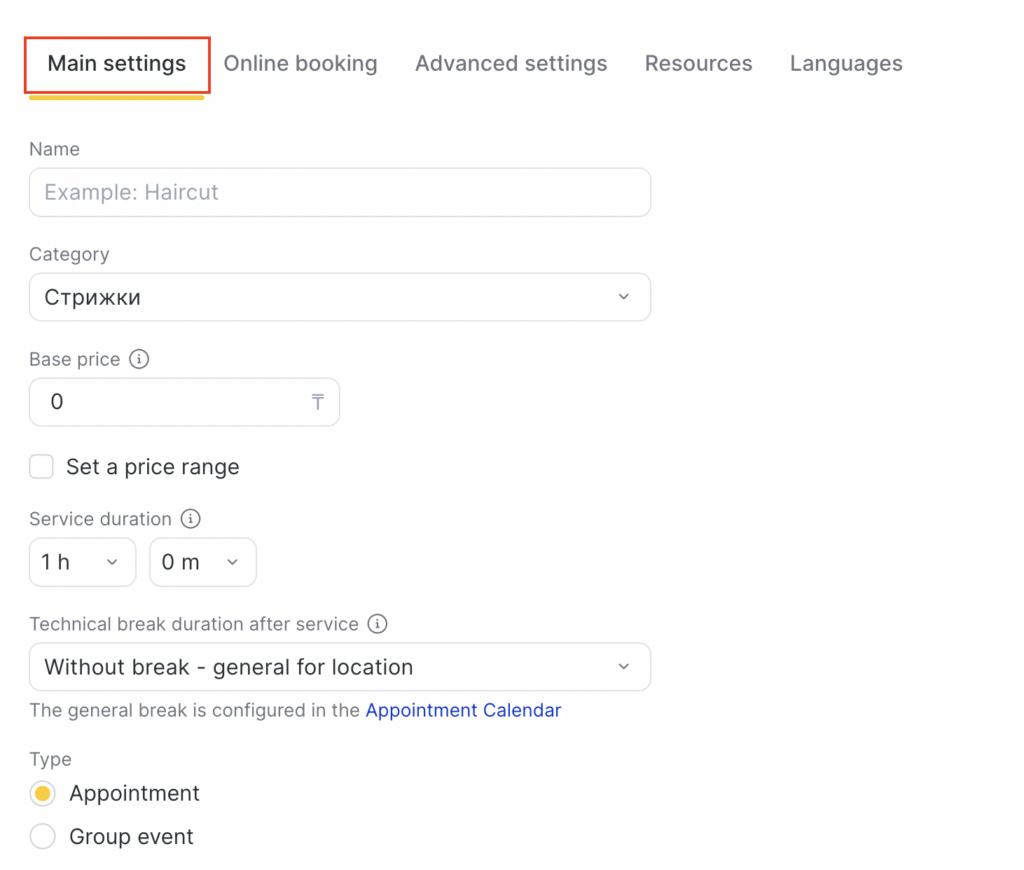Switch to the Advanced settings tab
The height and width of the screenshot is (870, 1024).
[x=511, y=64]
